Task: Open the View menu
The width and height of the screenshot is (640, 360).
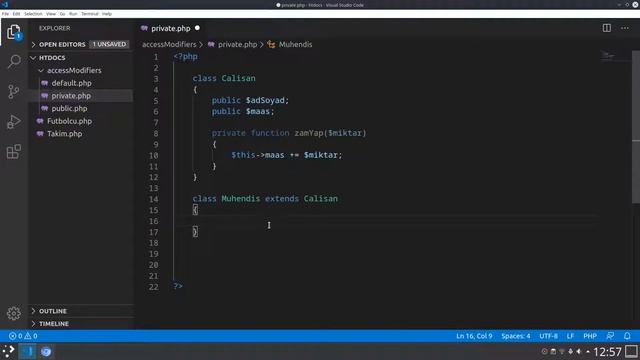Action: tap(51, 14)
